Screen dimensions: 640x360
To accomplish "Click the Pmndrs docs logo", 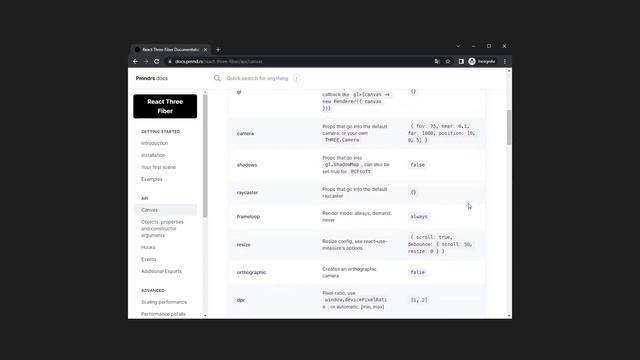I will click(152, 78).
